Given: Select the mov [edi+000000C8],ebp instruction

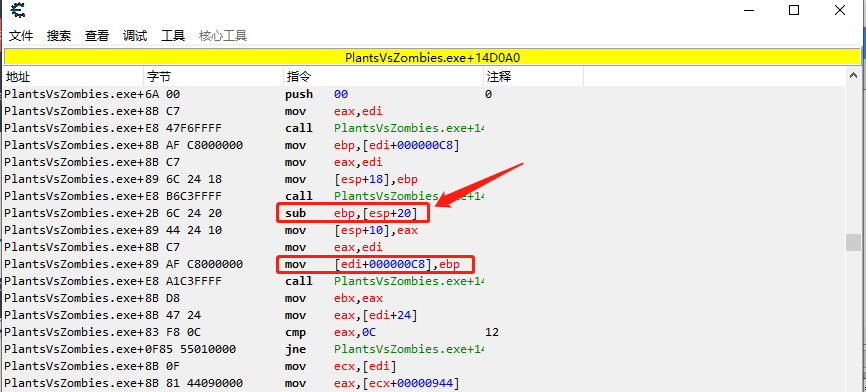Looking at the screenshot, I should 372,264.
